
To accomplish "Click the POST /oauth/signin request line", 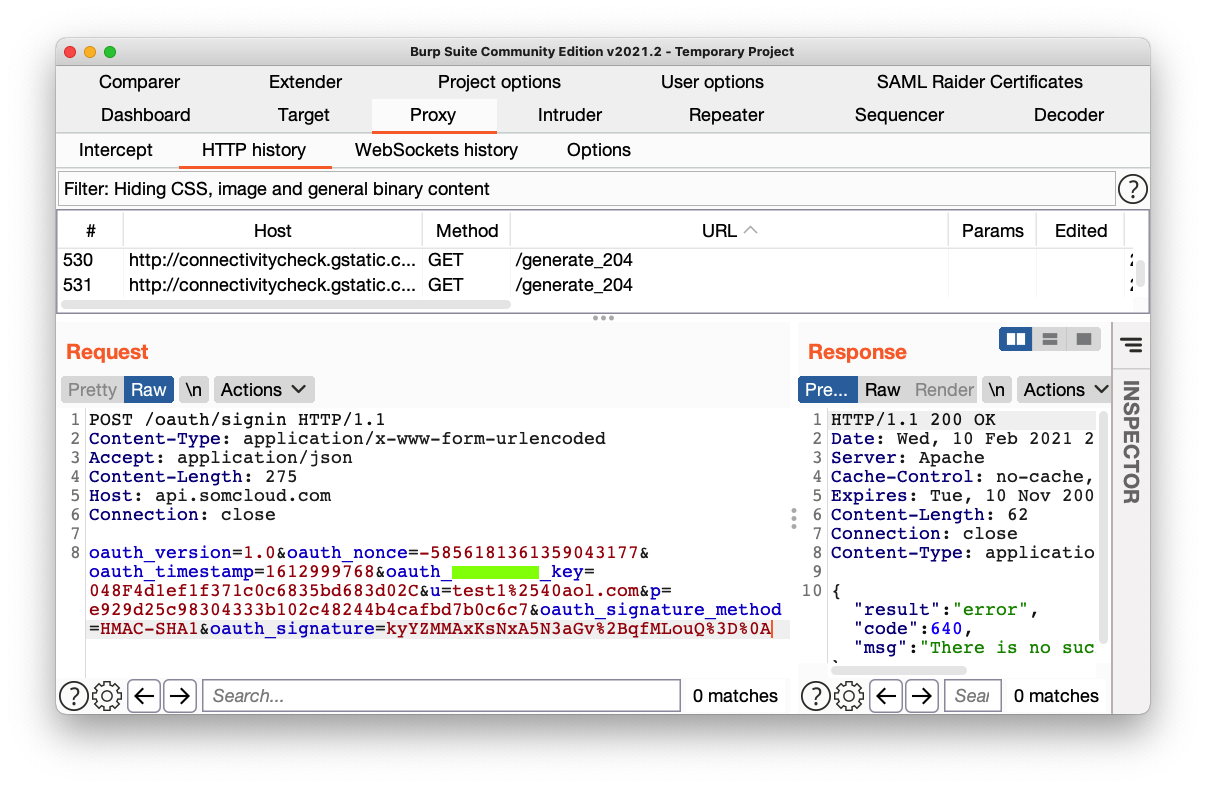I will point(237,420).
